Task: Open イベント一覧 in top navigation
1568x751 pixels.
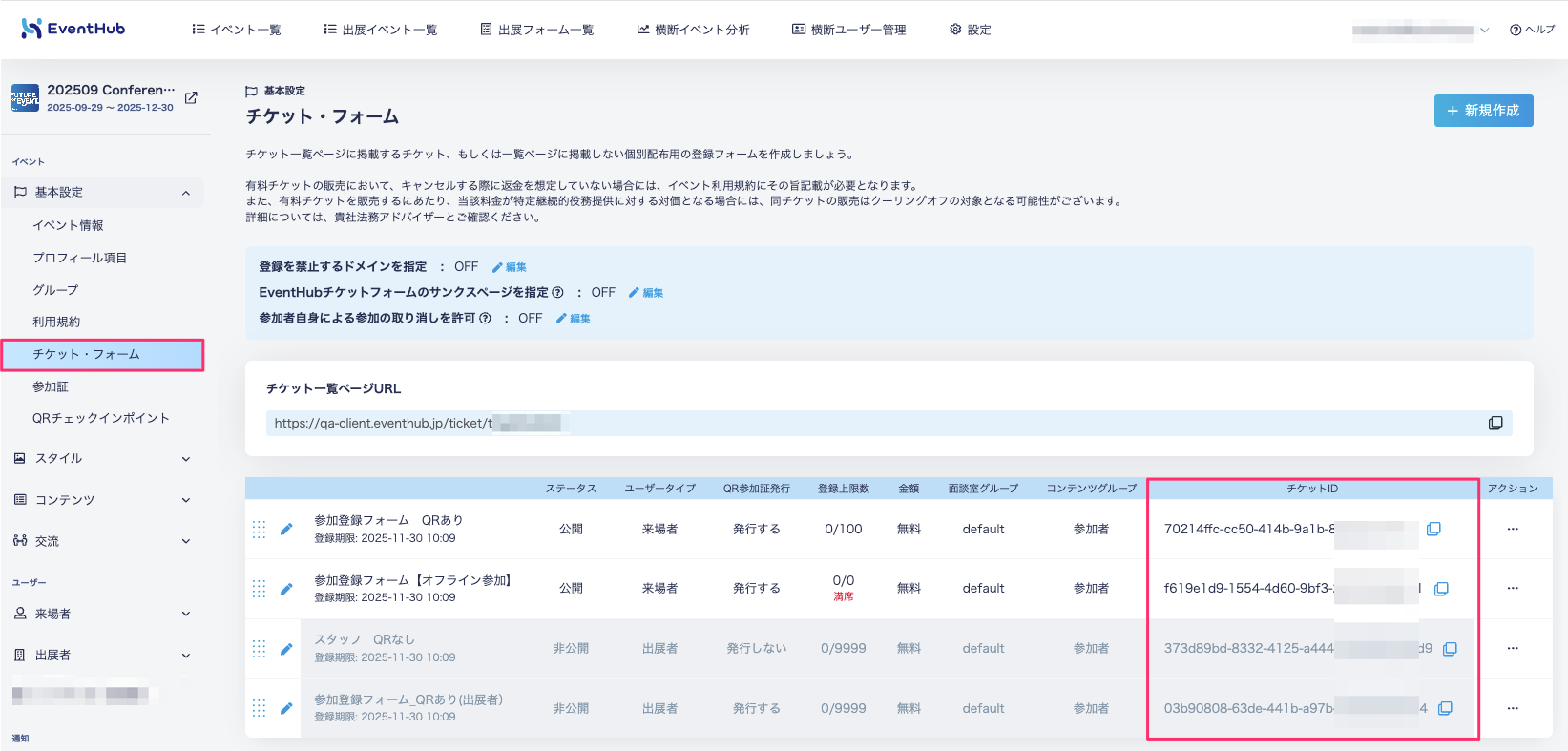Action: [x=237, y=30]
